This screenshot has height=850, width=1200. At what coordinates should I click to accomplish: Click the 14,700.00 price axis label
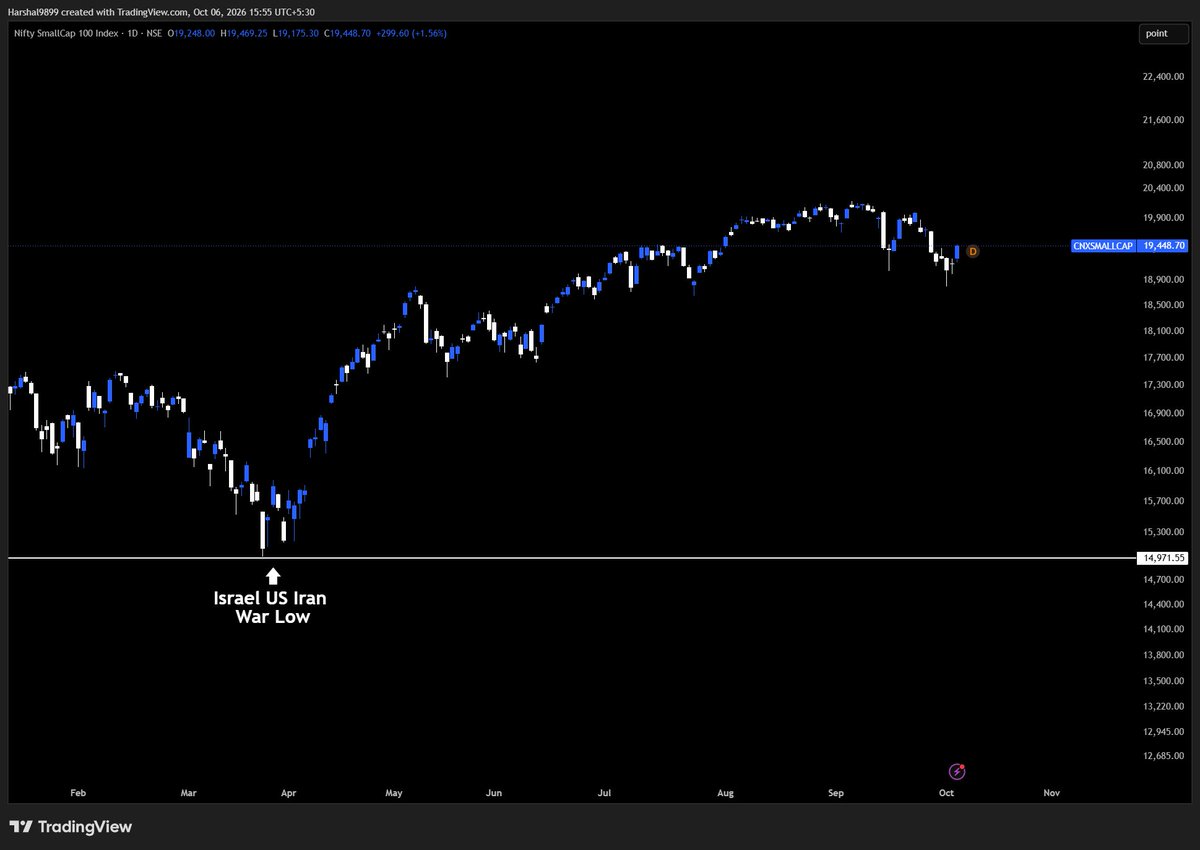coord(1164,579)
